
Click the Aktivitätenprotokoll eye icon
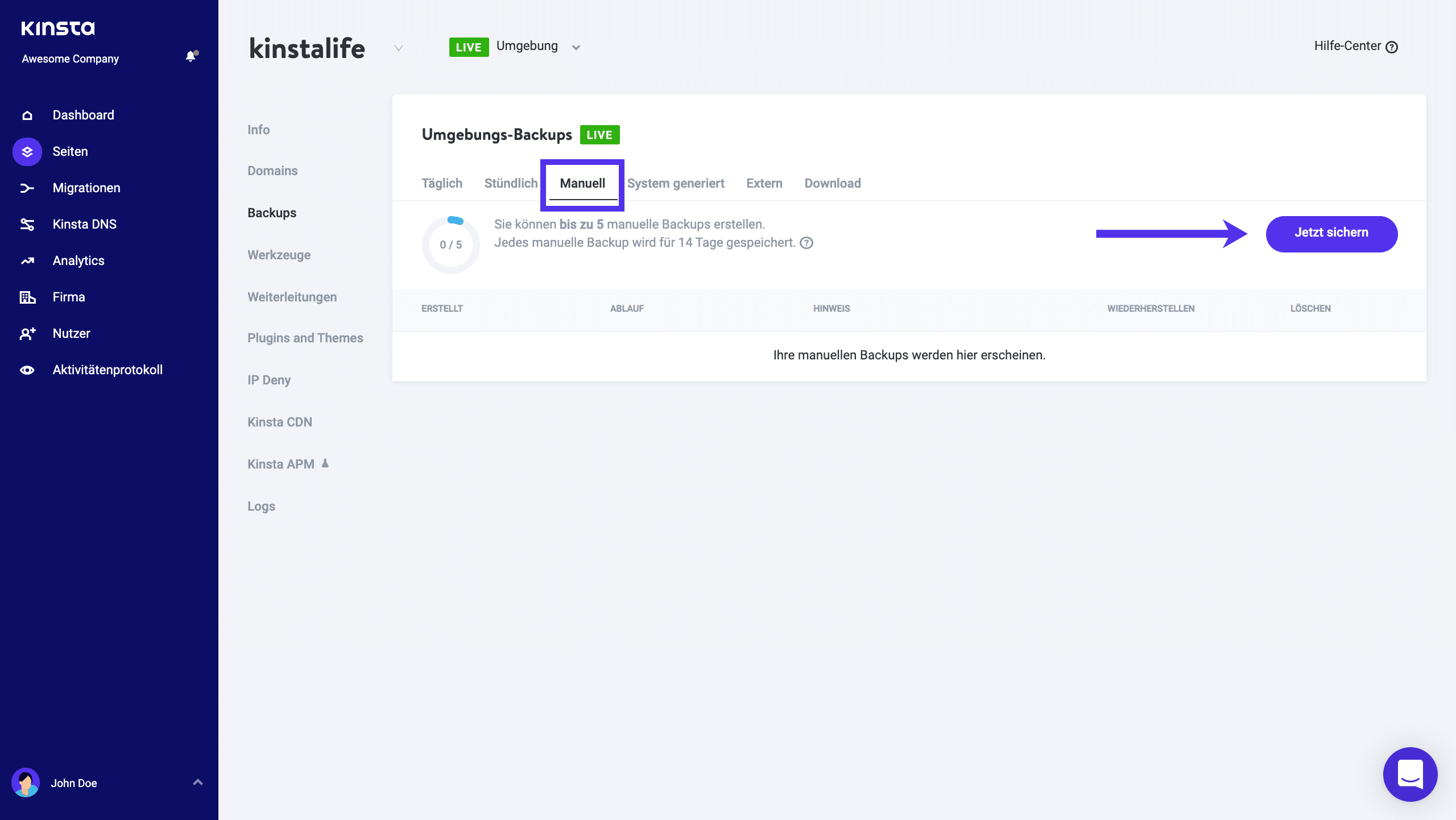27,369
